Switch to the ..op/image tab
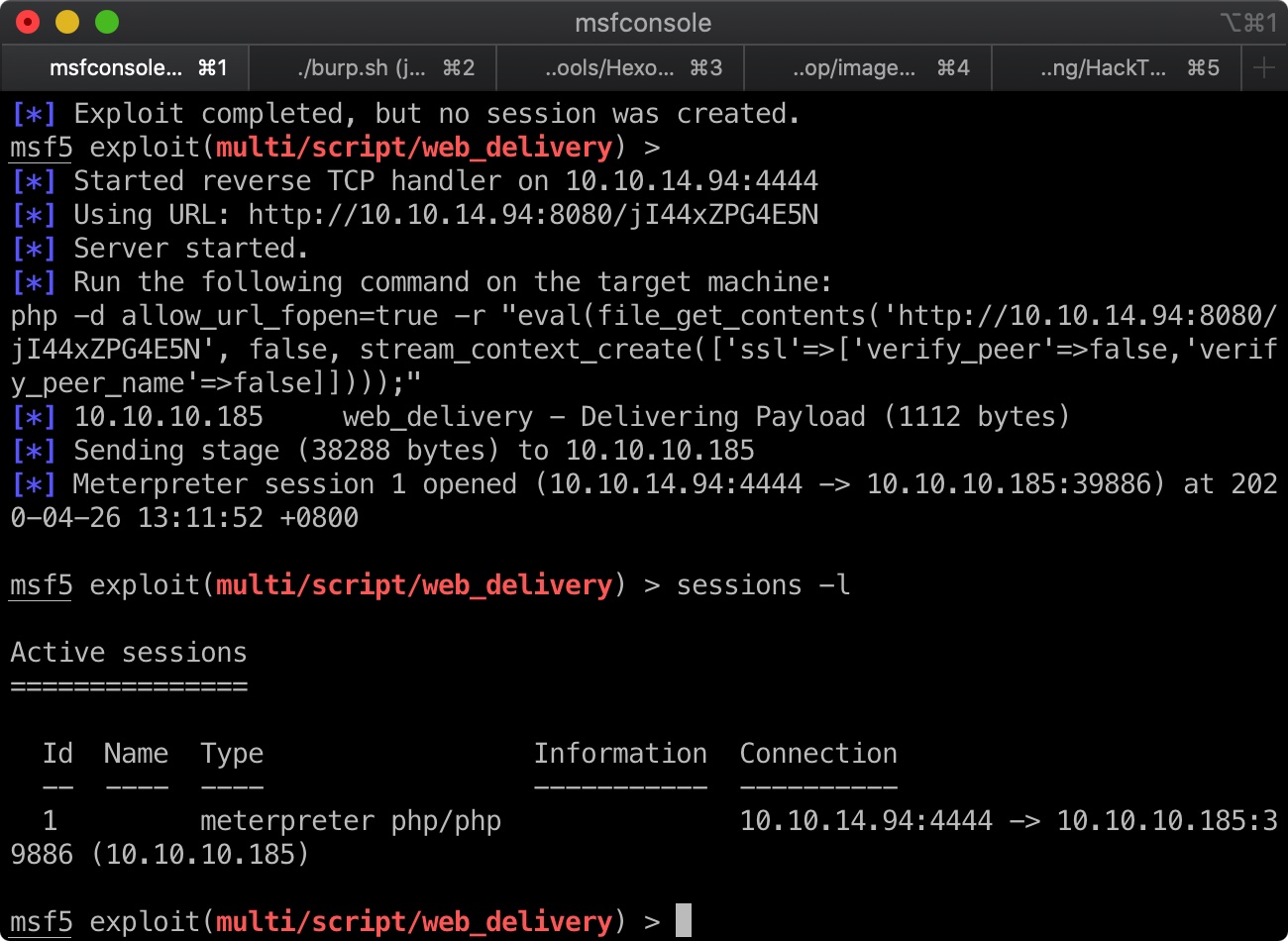Image resolution: width=1288 pixels, height=941 pixels. click(868, 67)
